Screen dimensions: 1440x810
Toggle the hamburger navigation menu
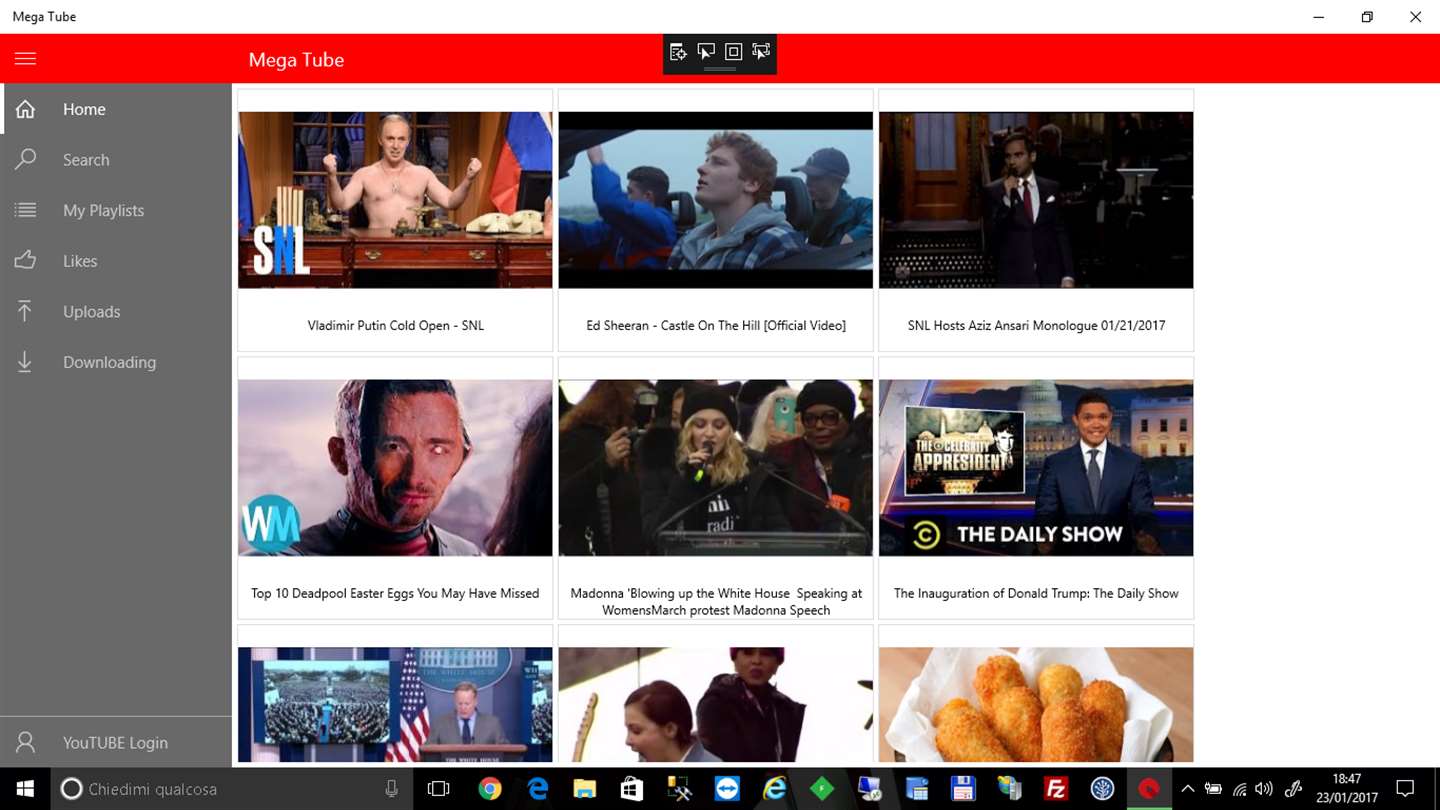pos(25,59)
